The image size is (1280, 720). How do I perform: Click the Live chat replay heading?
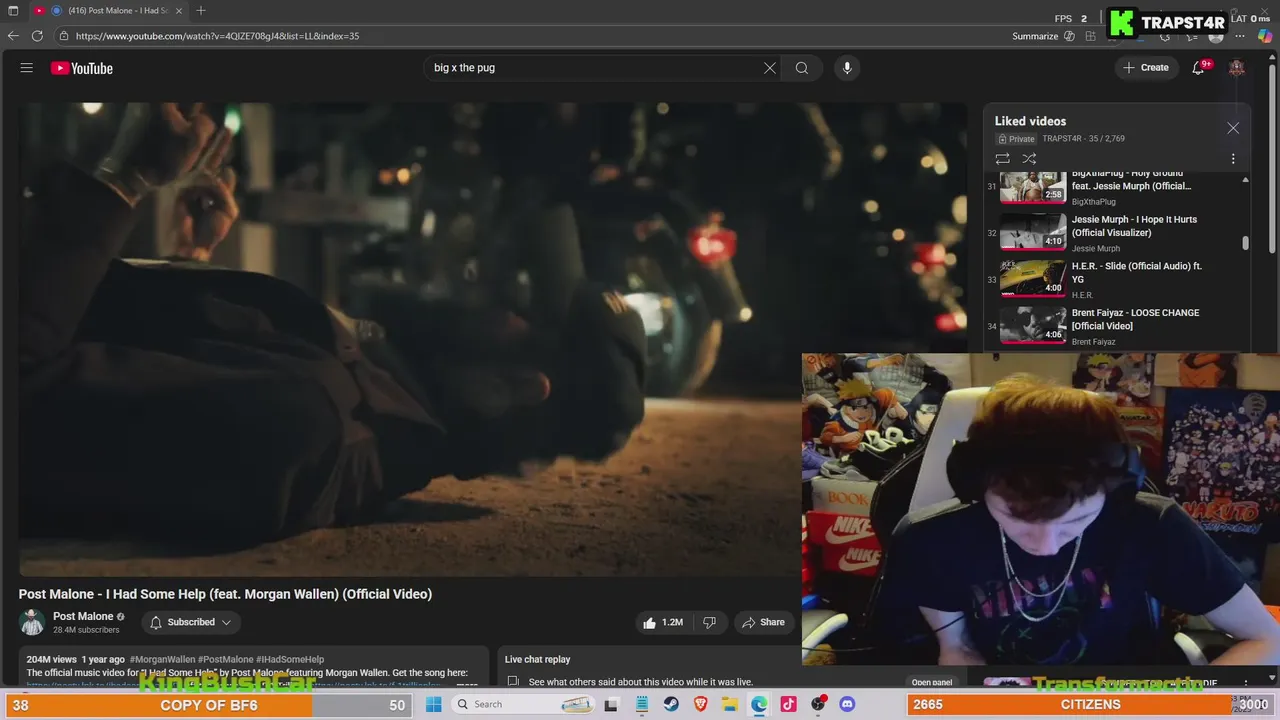tap(537, 660)
